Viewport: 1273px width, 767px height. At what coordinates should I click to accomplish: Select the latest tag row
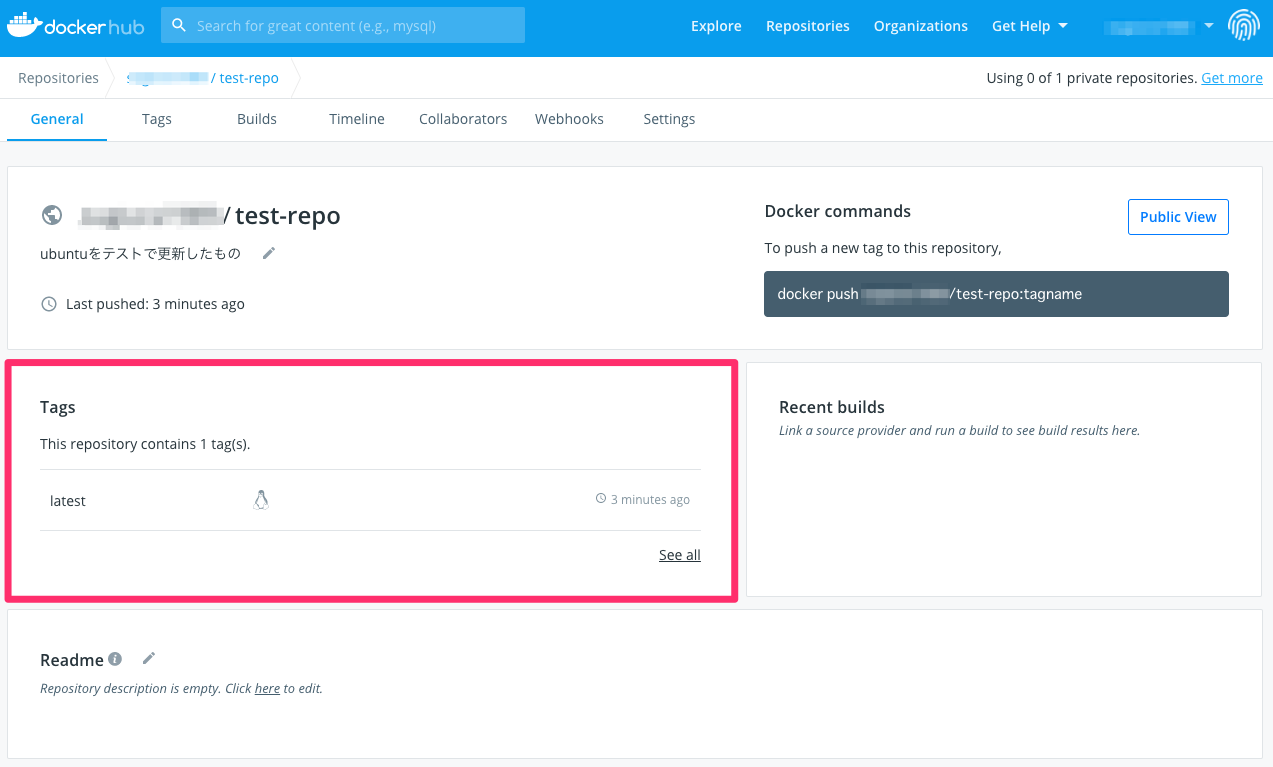[370, 500]
